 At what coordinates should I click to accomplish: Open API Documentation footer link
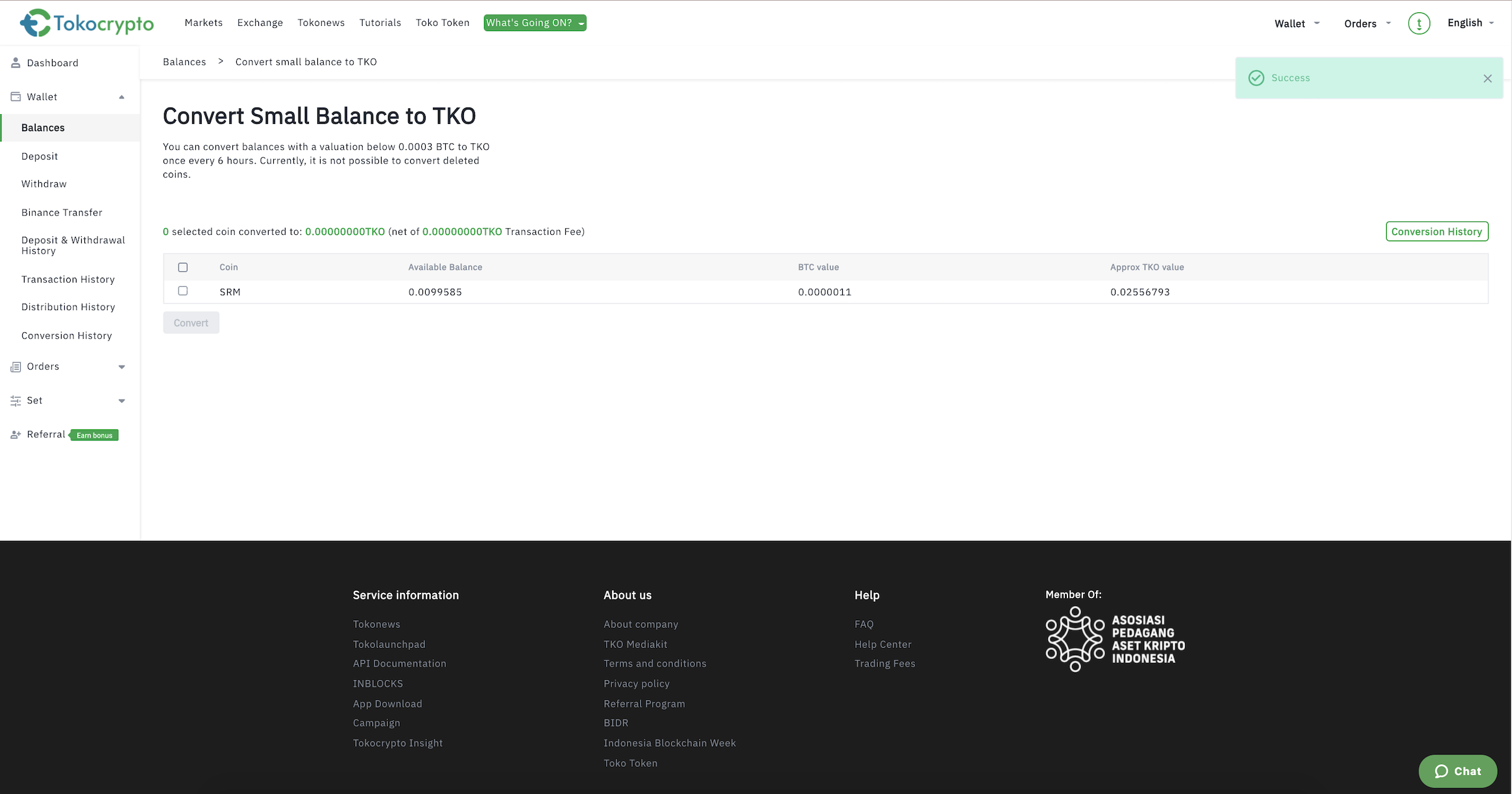(x=400, y=664)
